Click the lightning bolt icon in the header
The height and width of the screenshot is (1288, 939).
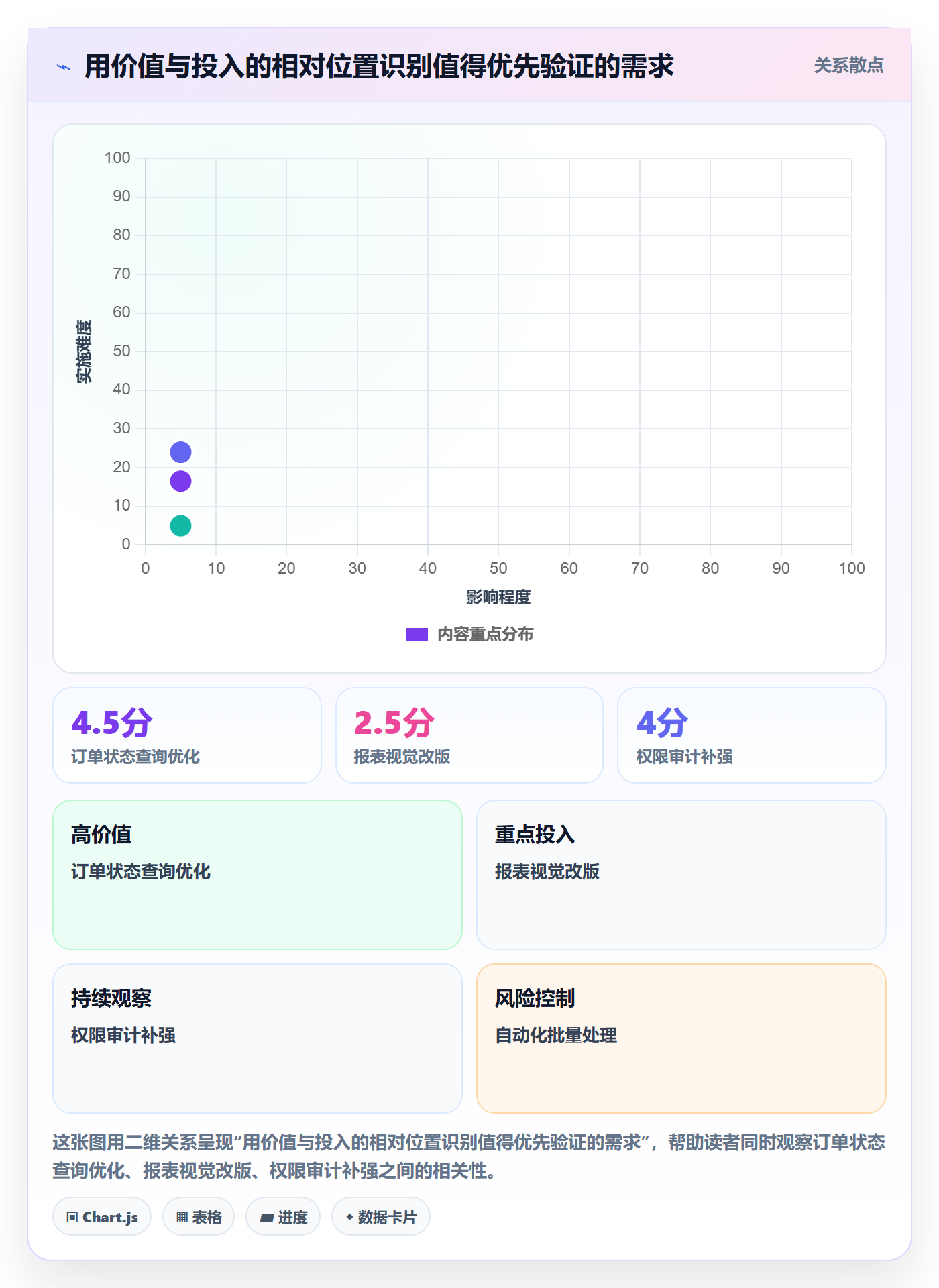click(x=64, y=67)
